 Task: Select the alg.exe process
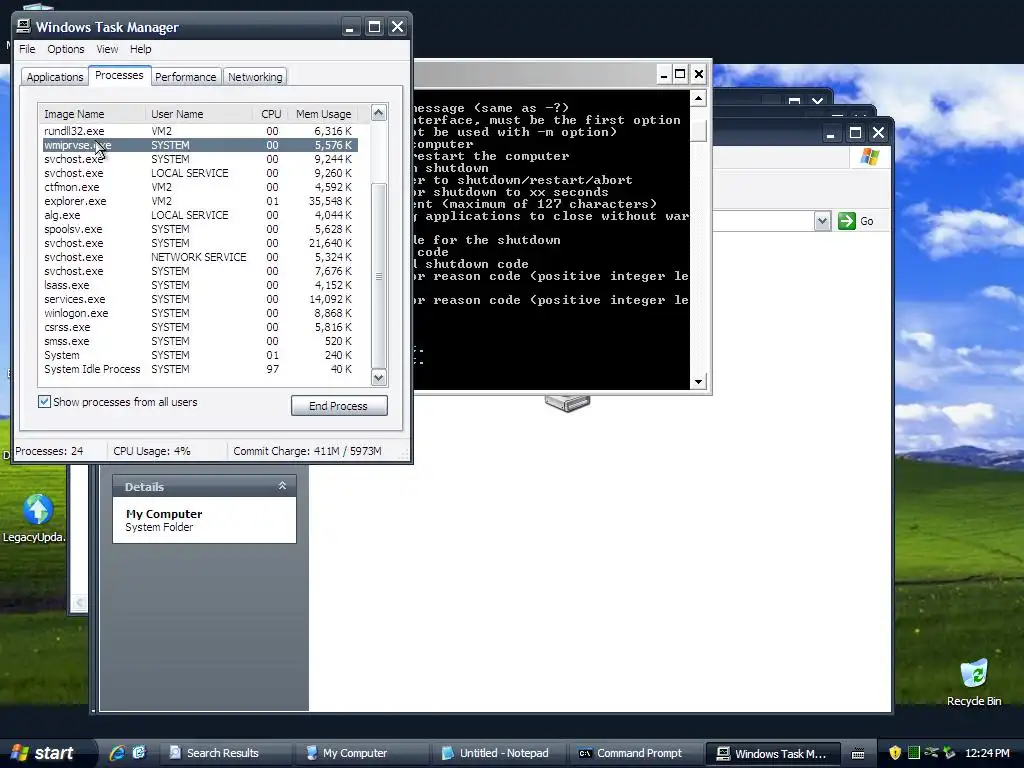[200, 215]
